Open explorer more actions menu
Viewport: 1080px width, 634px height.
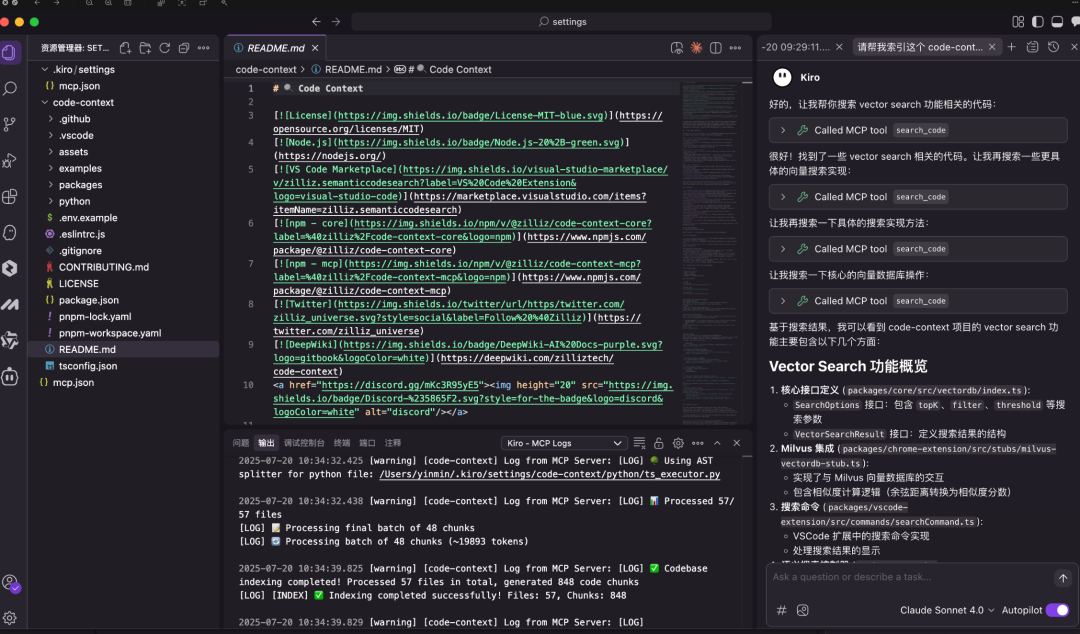click(203, 48)
